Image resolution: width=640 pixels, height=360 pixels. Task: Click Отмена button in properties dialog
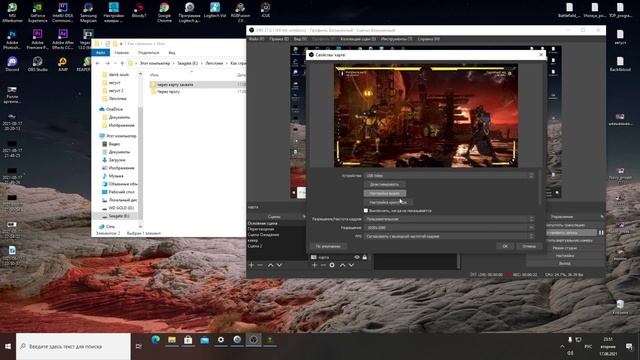pos(529,246)
